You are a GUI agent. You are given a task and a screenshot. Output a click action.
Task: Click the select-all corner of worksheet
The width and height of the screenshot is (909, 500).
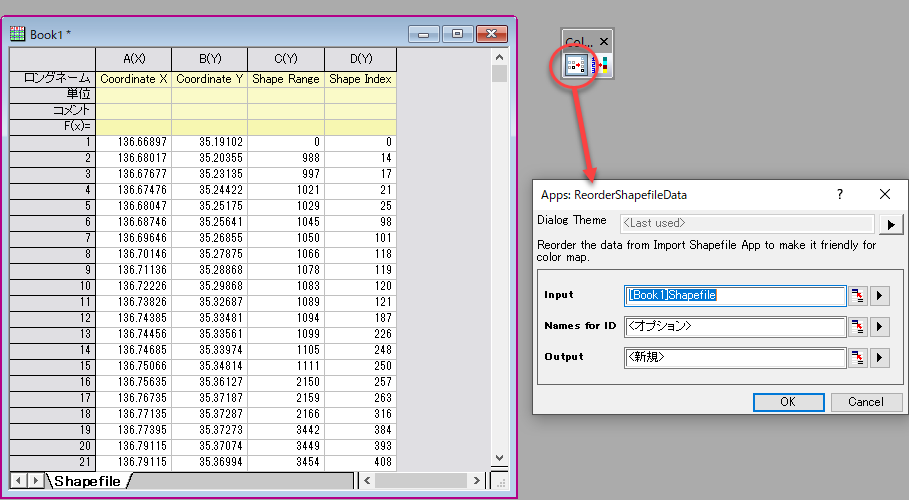pos(53,59)
